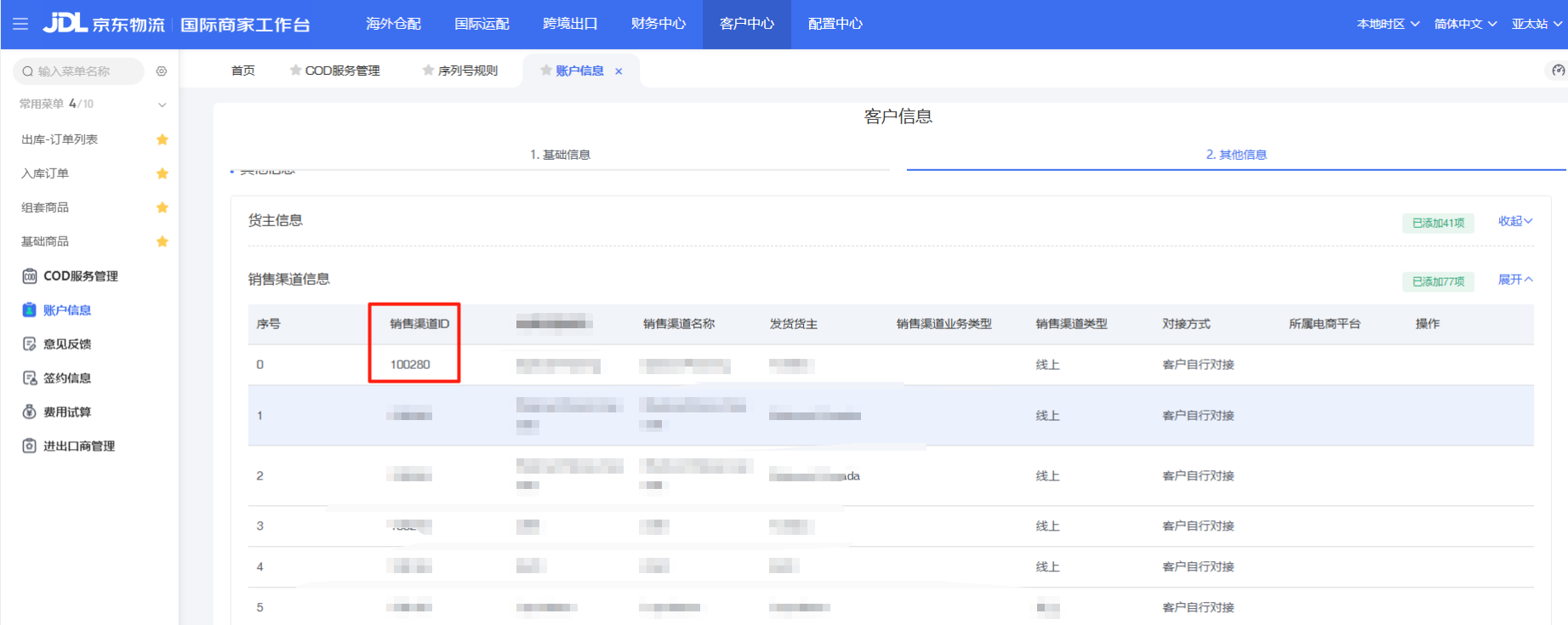Click star icon on 序列号规则 tab

click(x=428, y=71)
